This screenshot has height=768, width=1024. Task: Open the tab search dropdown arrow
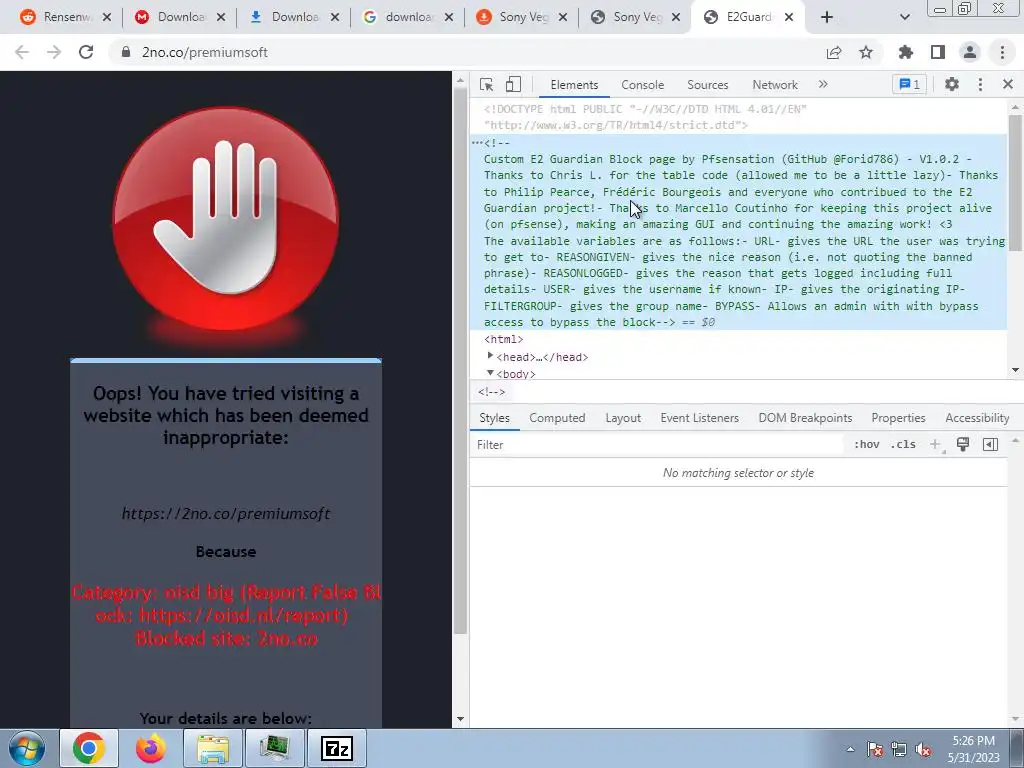tap(904, 17)
